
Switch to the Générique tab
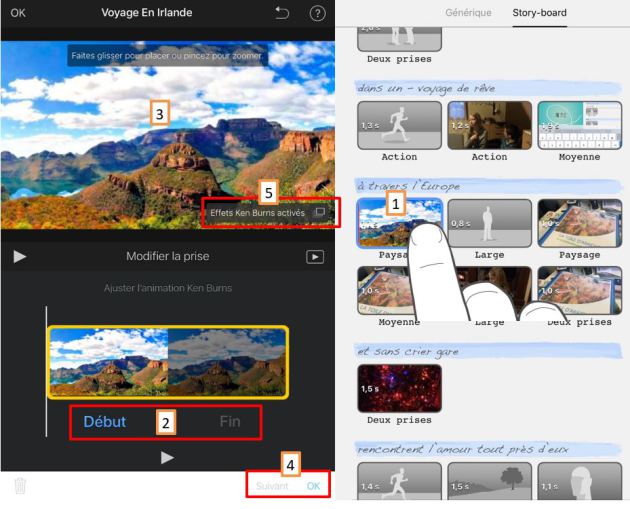pyautogui.click(x=468, y=12)
